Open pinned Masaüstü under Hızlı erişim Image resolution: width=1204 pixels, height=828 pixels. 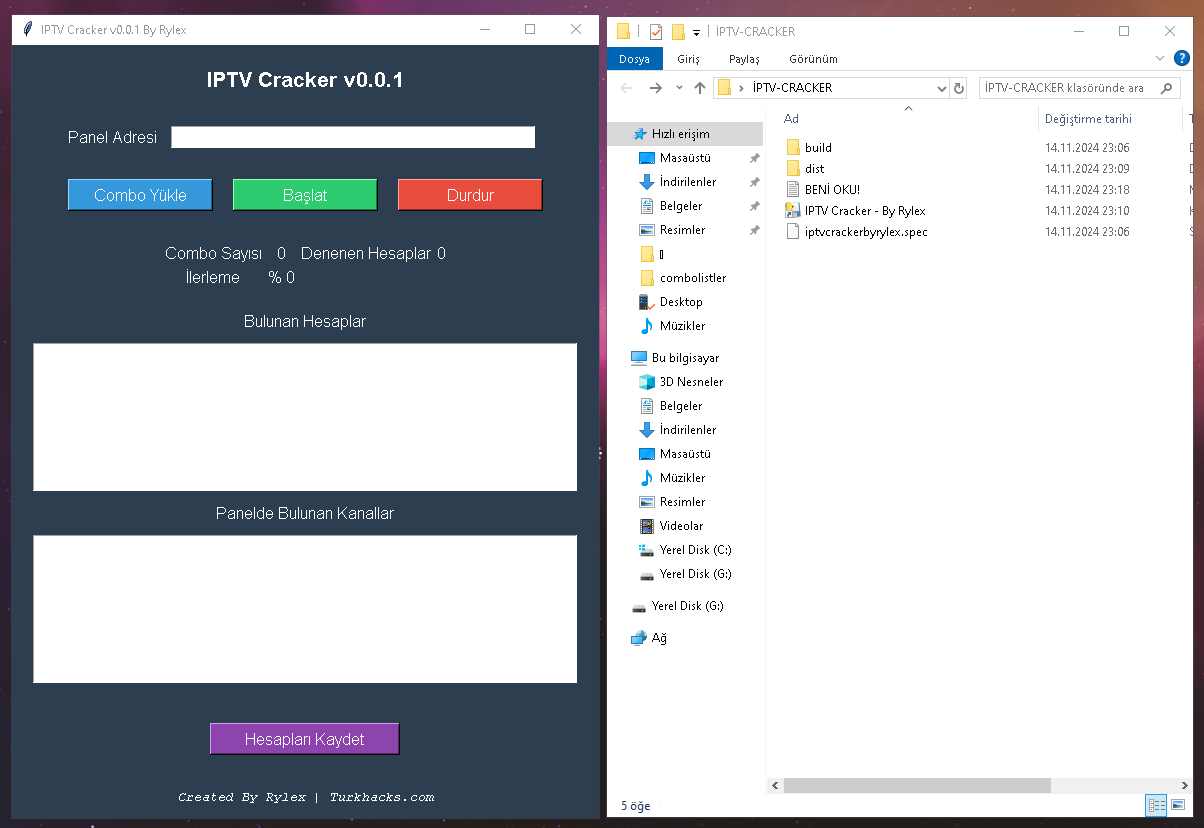click(685, 158)
